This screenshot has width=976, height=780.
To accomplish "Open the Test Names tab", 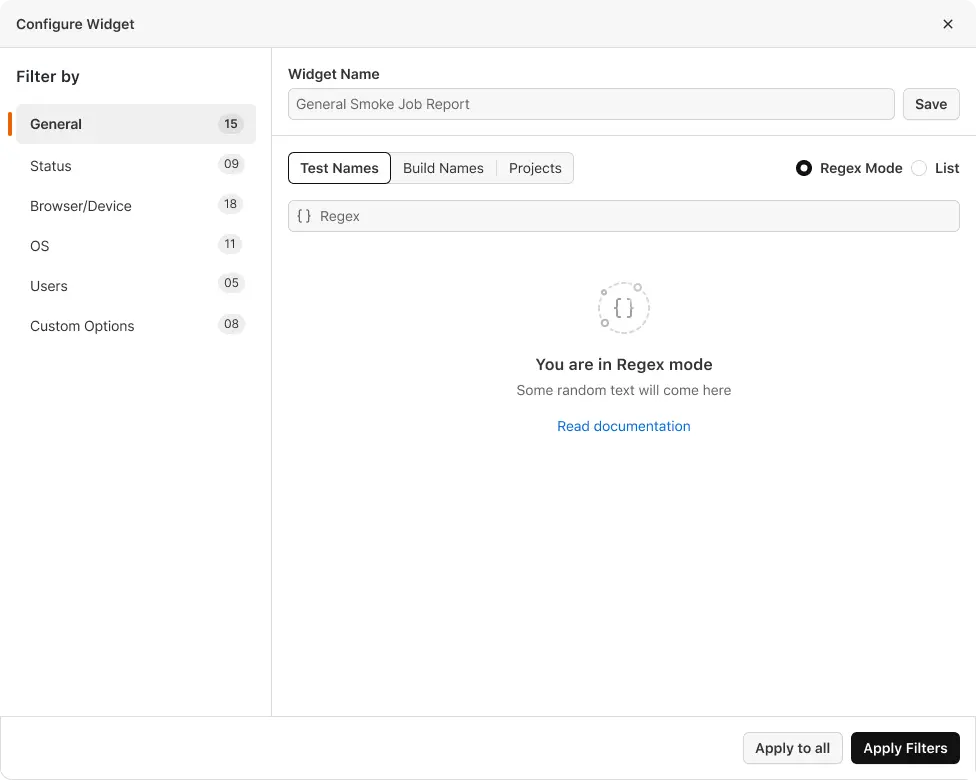I will point(339,168).
